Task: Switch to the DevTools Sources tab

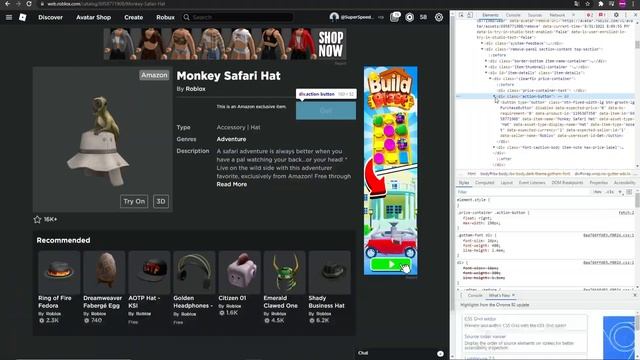Action: pos(535,15)
